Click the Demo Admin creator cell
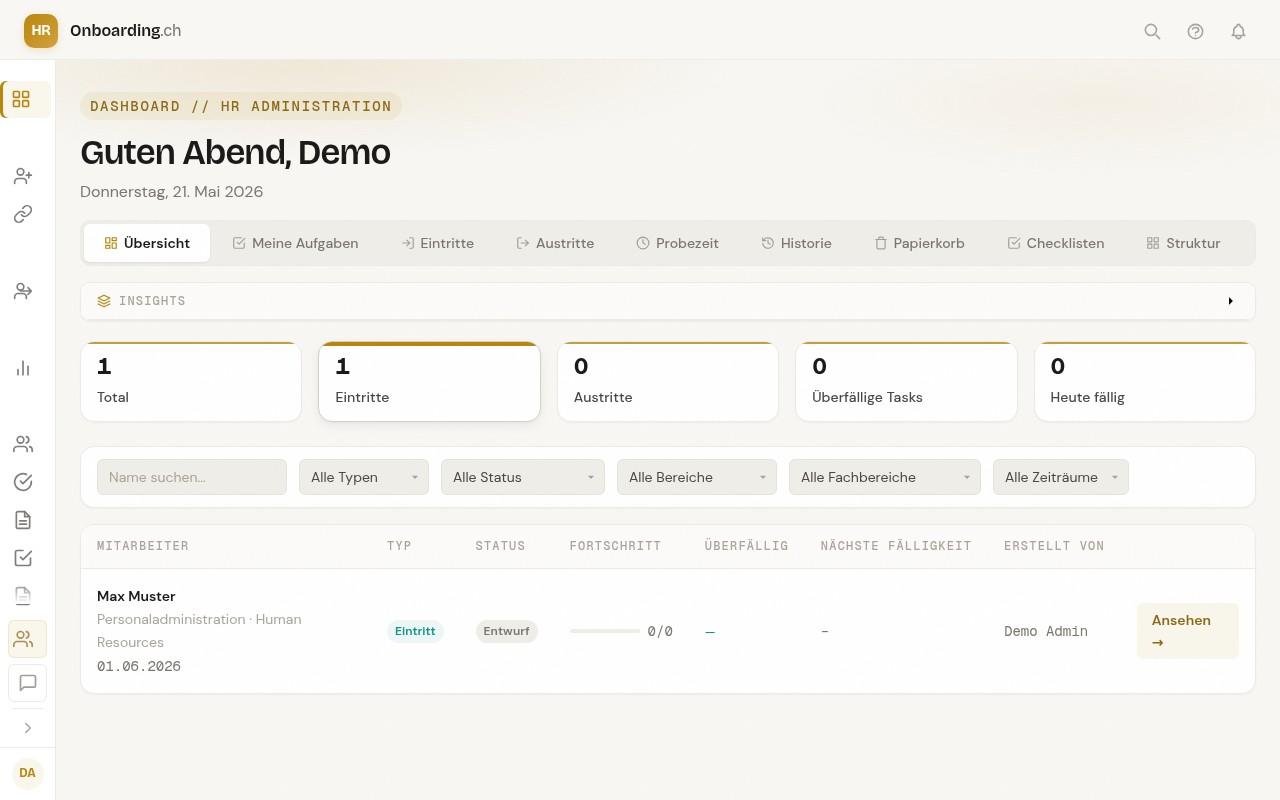 click(1046, 631)
